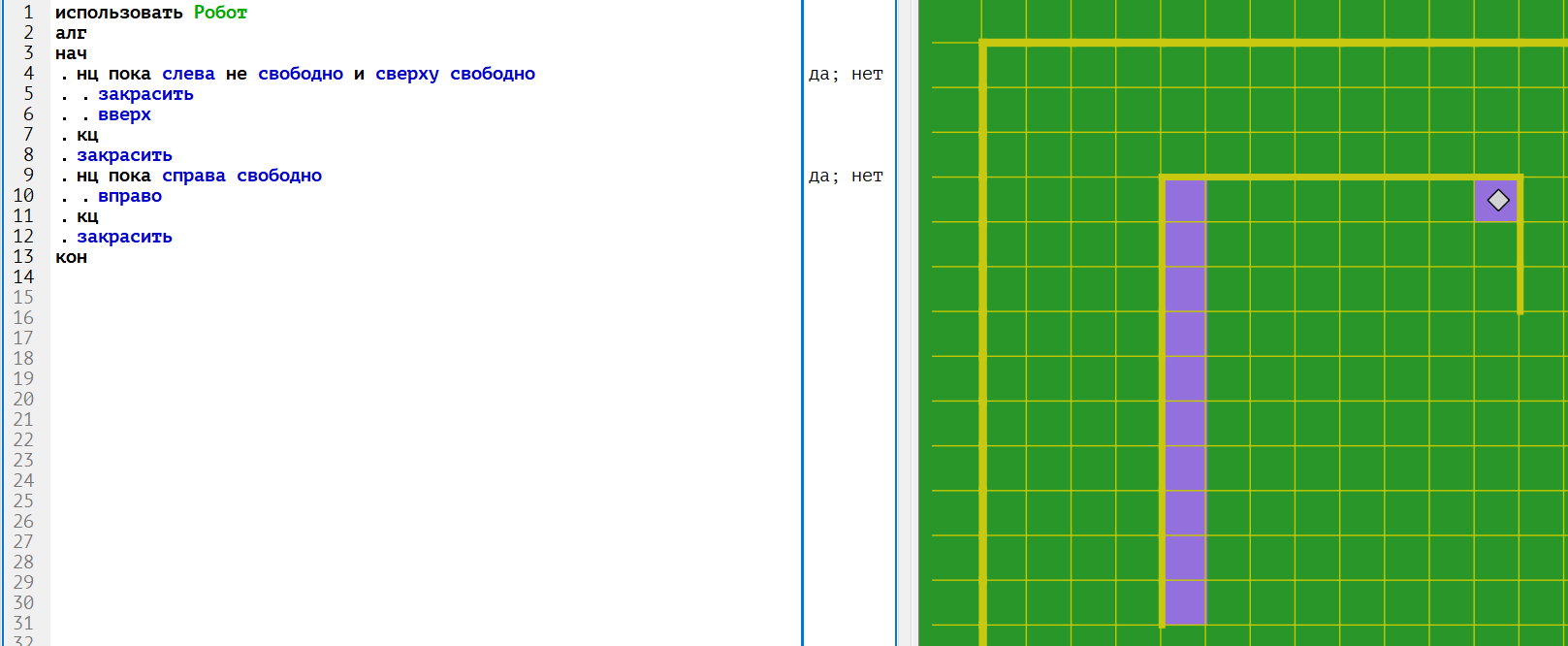The width and height of the screenshot is (1568, 646).
Task: Click the "алг" keyword on line 2
Action: pyautogui.click(x=71, y=33)
